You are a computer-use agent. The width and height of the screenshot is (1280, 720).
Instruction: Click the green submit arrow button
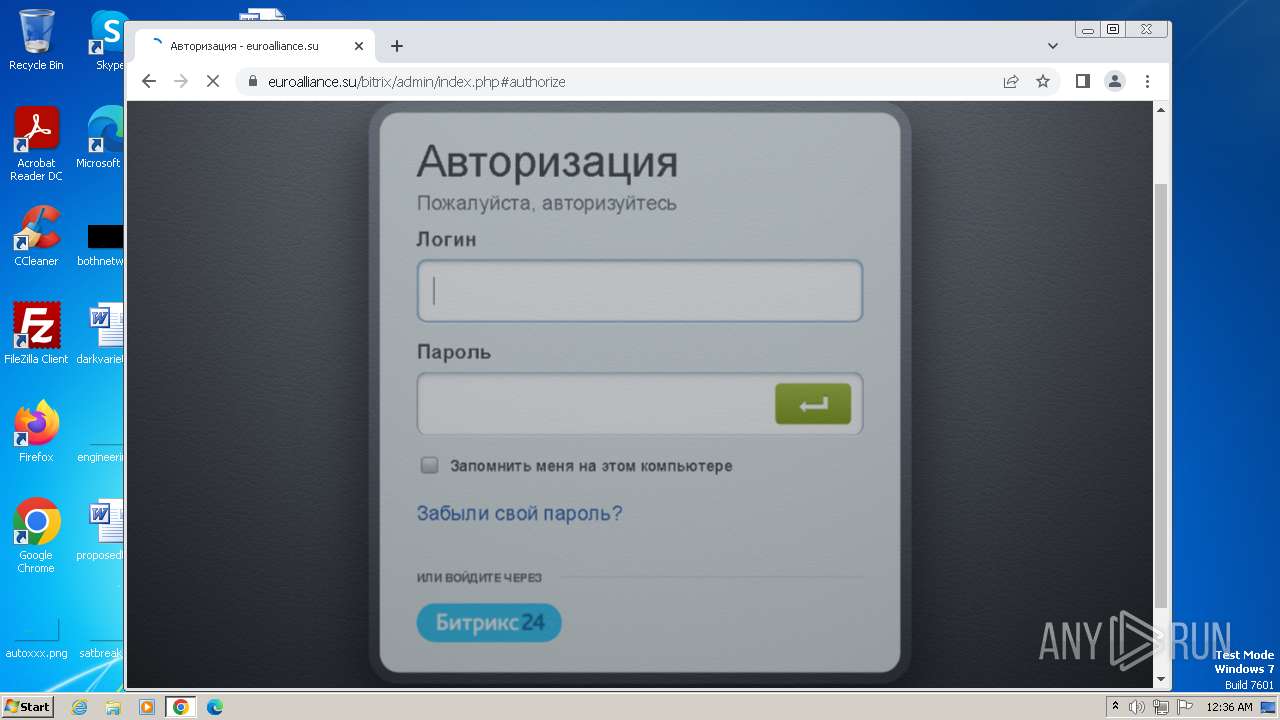(813, 404)
